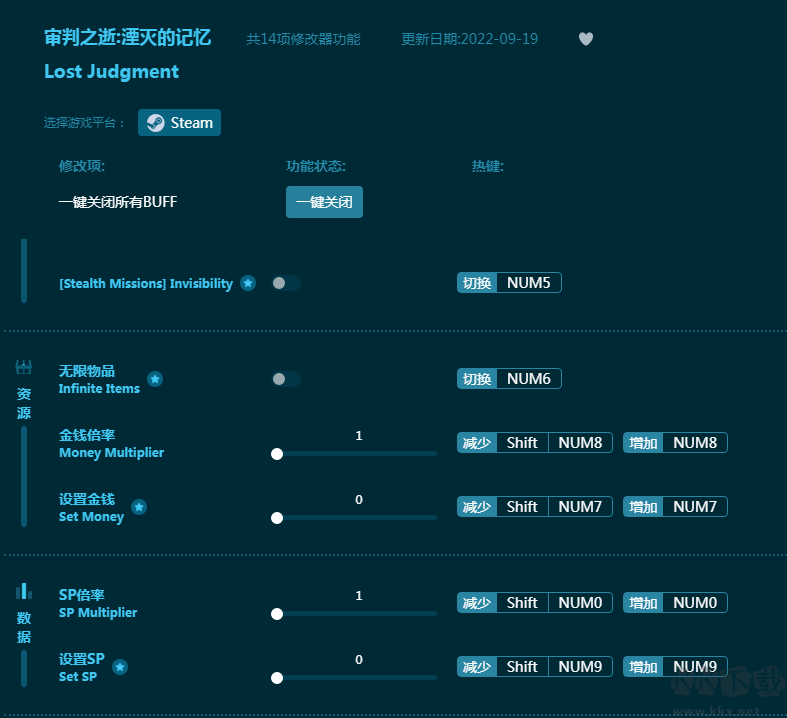Click the data bar-chart icon
Image resolution: width=787 pixels, height=718 pixels.
(24, 591)
